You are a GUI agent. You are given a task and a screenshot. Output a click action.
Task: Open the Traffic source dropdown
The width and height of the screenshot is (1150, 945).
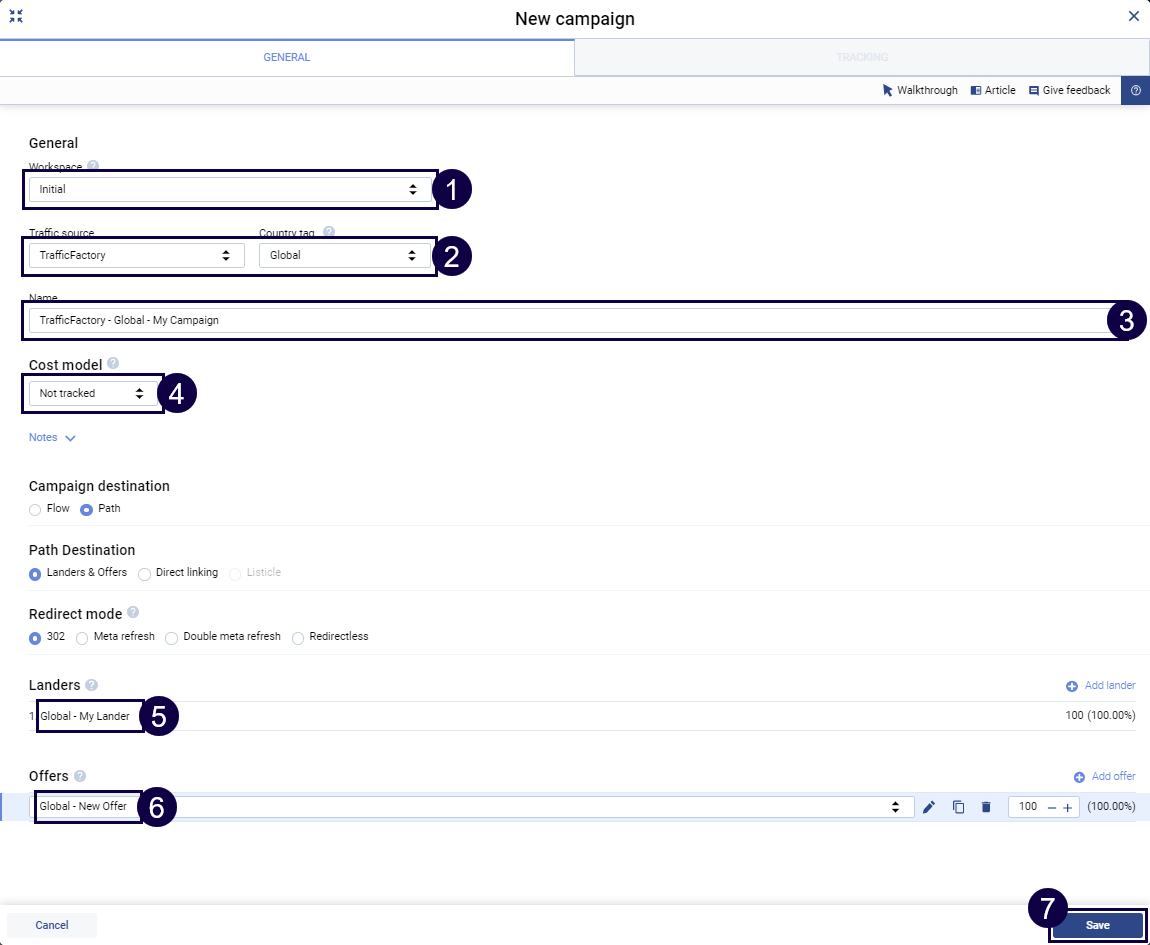pyautogui.click(x=136, y=255)
